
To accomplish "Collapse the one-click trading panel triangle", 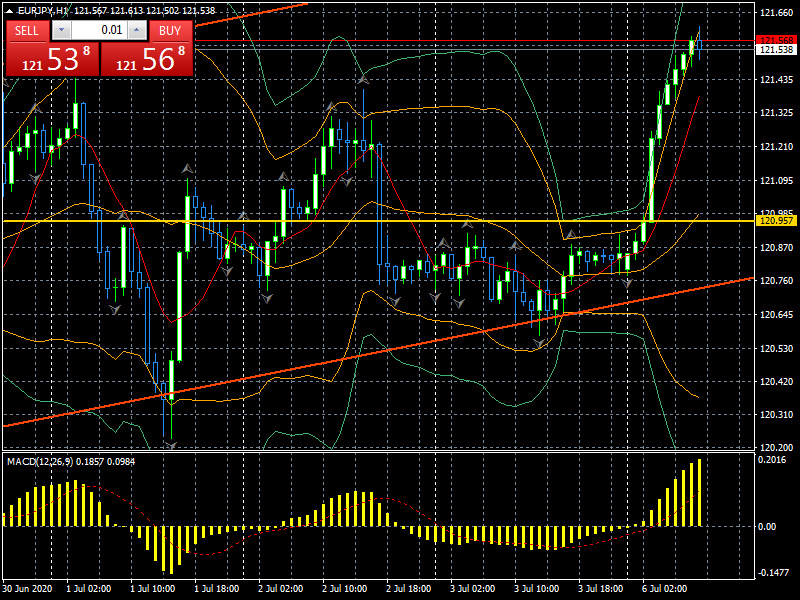I will click(x=9, y=11).
